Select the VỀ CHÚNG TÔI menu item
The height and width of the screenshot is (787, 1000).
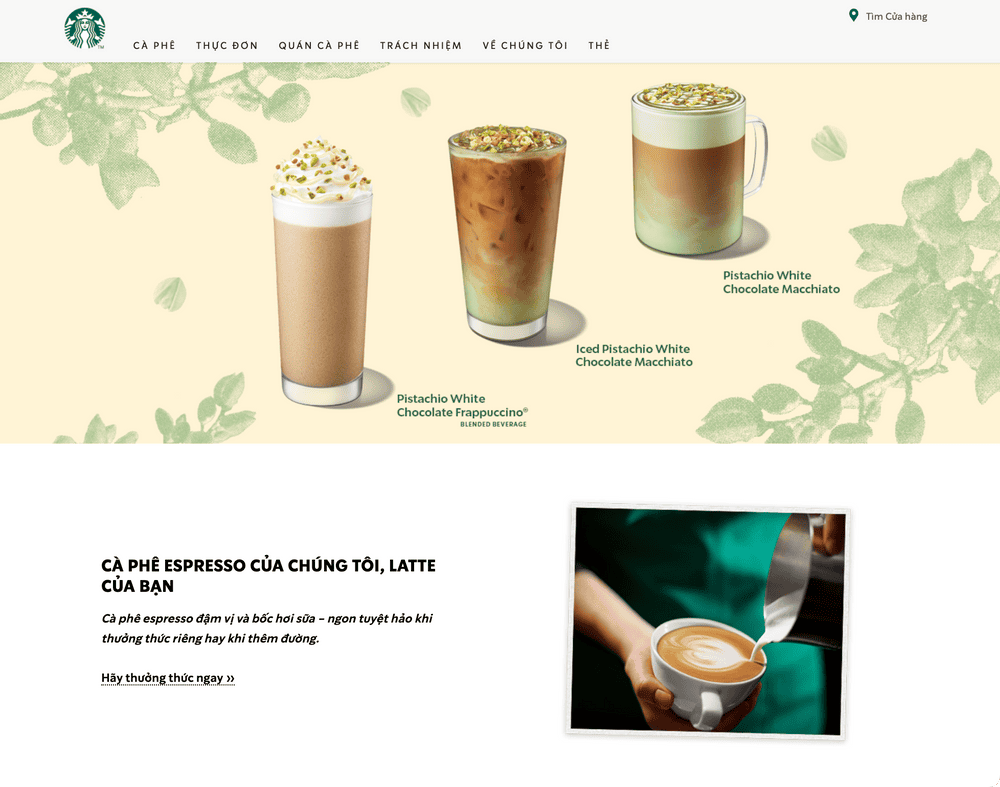tap(525, 45)
